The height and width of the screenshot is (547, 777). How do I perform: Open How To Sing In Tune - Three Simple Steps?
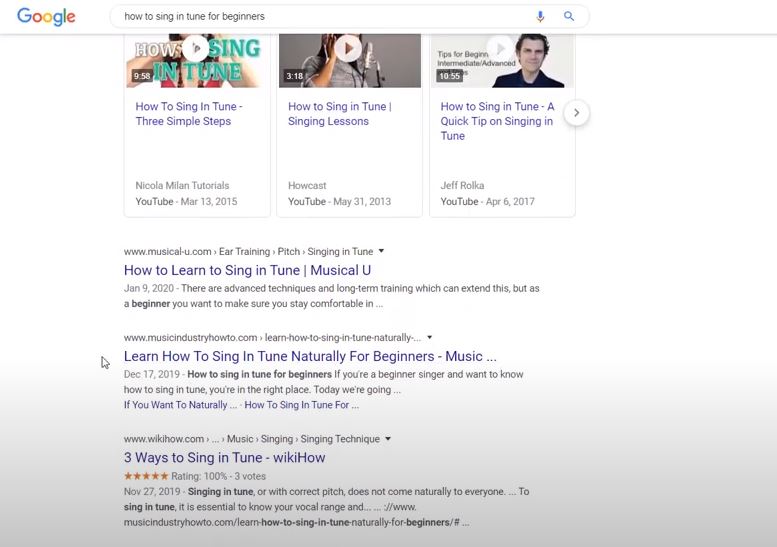click(x=189, y=113)
